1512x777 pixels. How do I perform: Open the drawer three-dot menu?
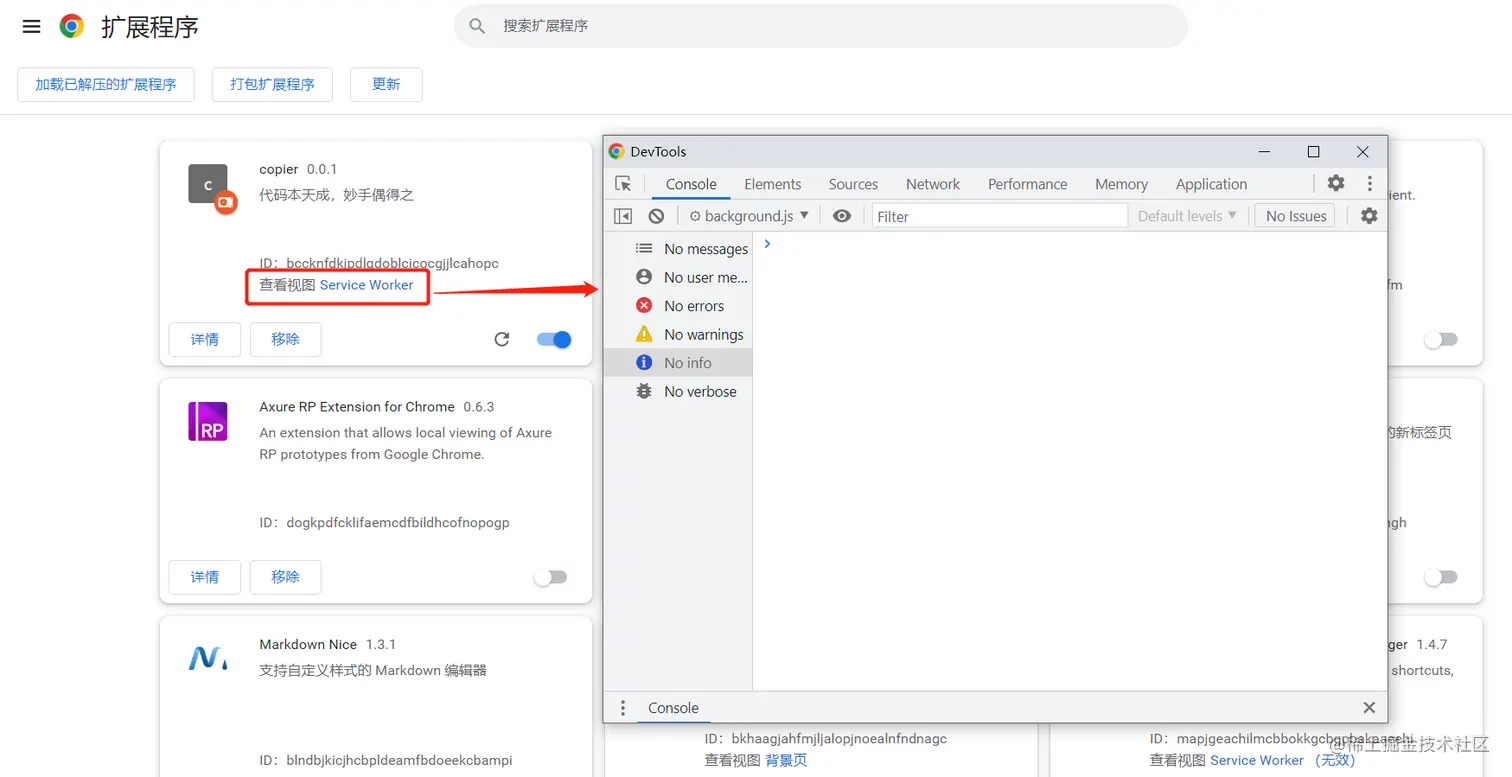coord(622,708)
